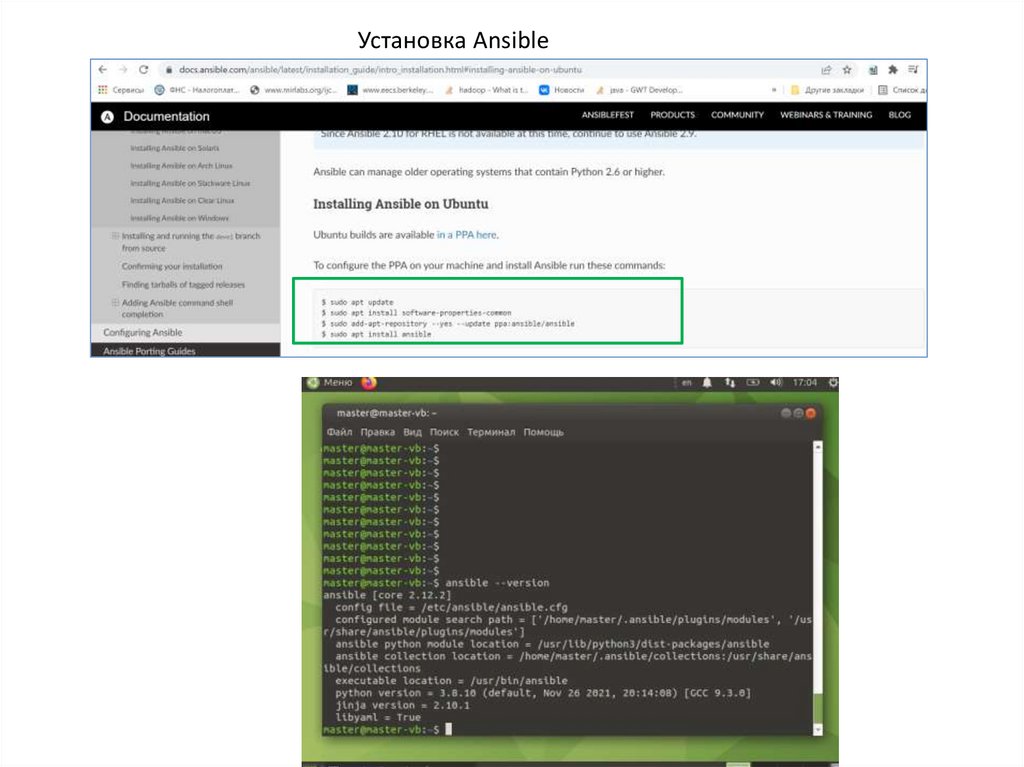The height and width of the screenshot is (767, 1024).
Task: Expand Adding Ansible command shell completion item
Action: point(115,302)
